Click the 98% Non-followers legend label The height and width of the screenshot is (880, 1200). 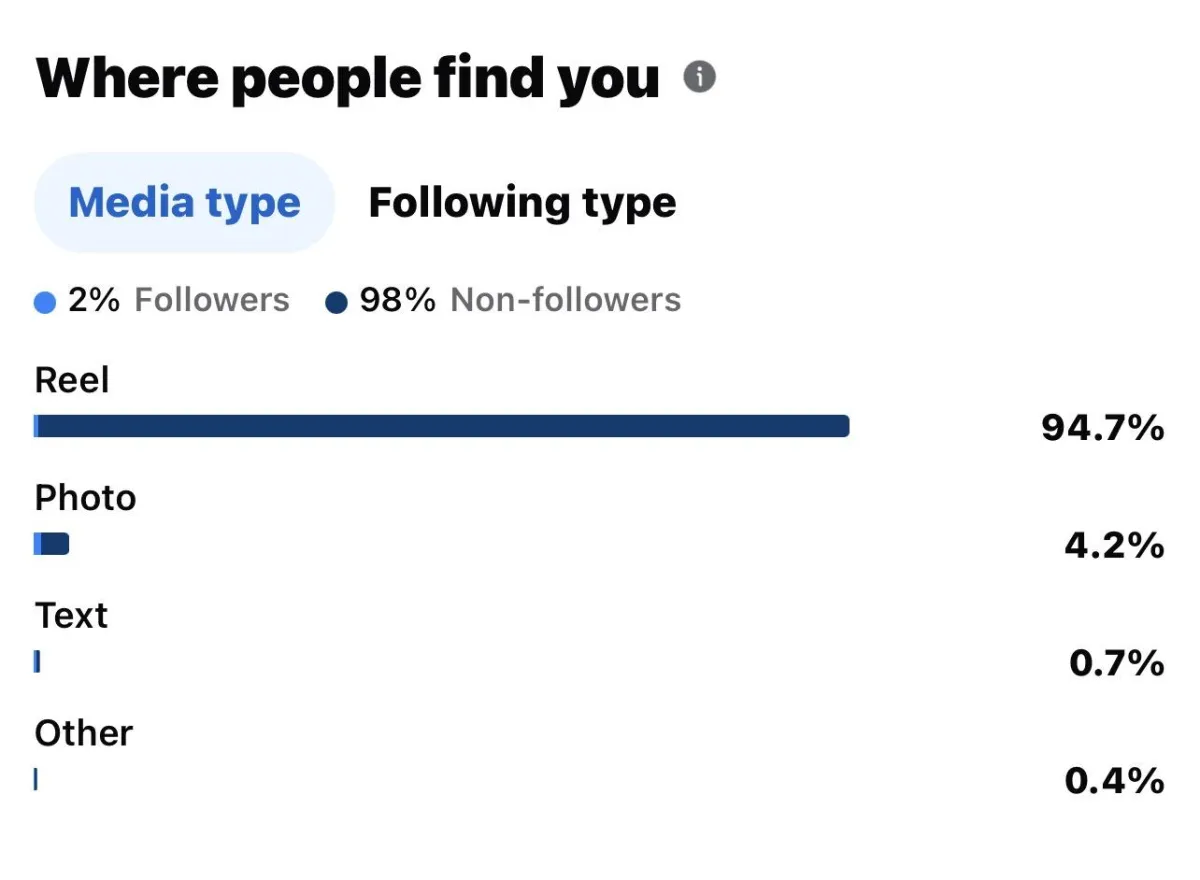point(520,300)
